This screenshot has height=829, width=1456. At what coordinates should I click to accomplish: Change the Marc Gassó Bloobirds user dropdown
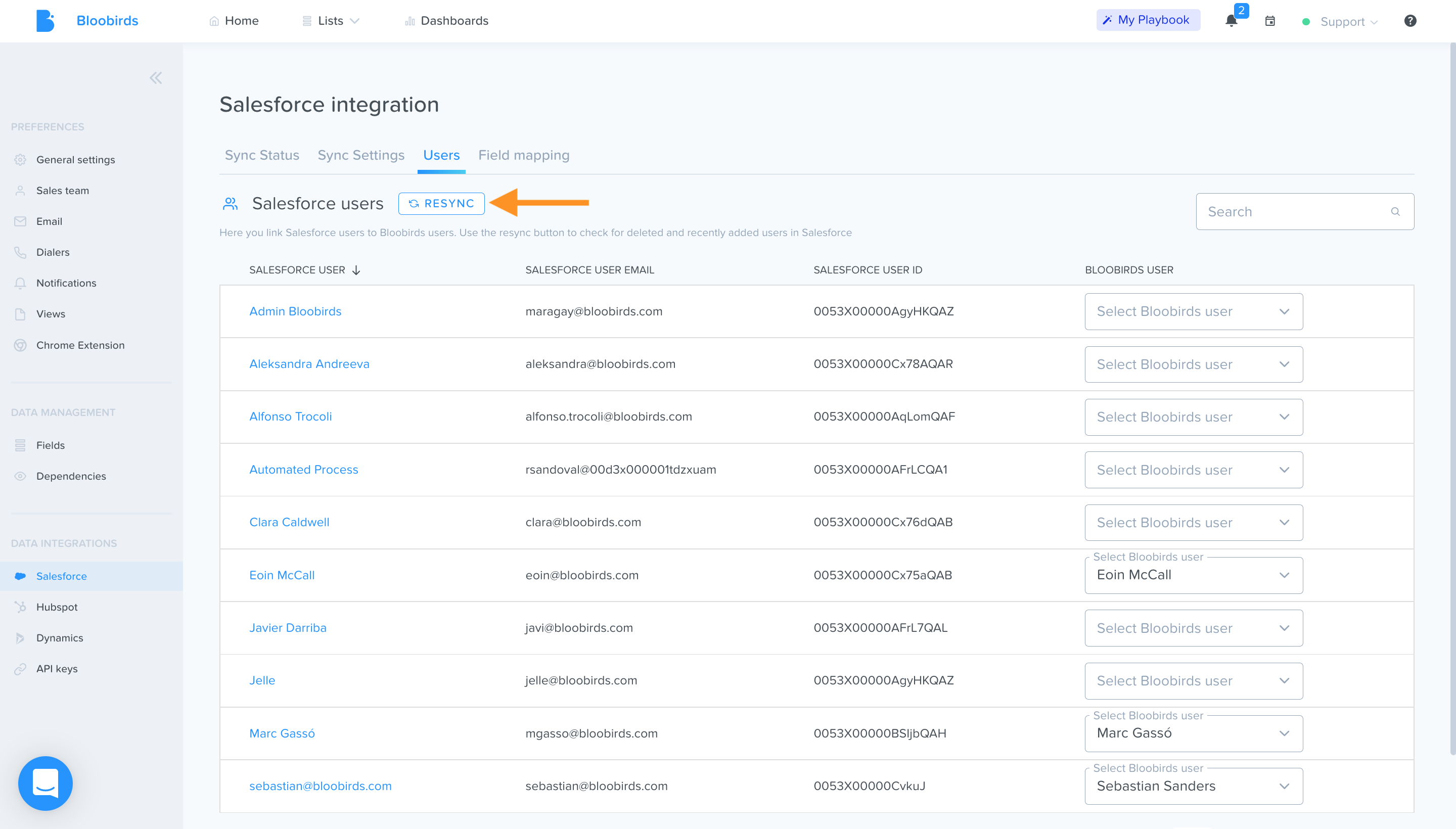(x=1194, y=733)
